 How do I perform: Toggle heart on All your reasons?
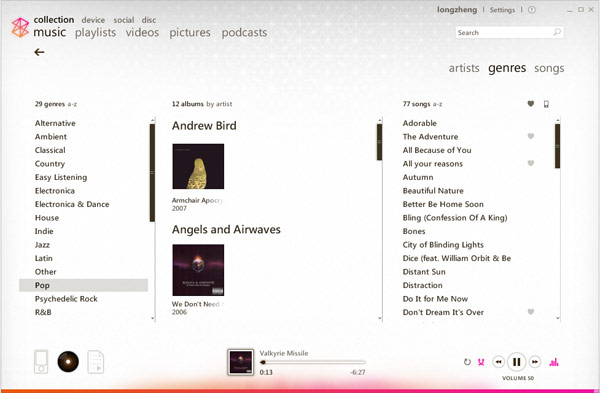pos(530,163)
